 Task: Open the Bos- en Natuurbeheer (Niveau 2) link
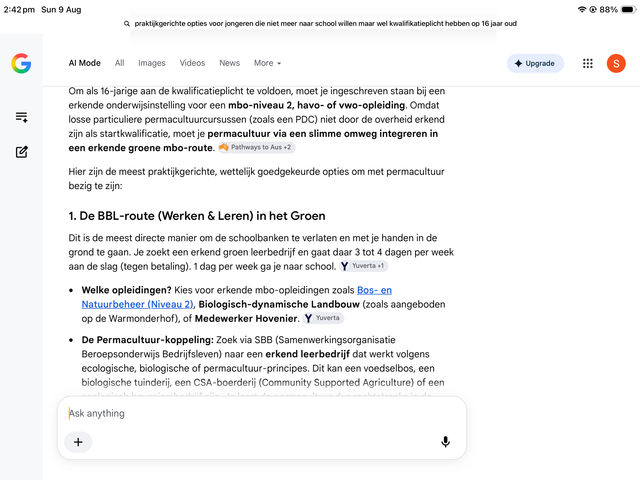(237, 297)
